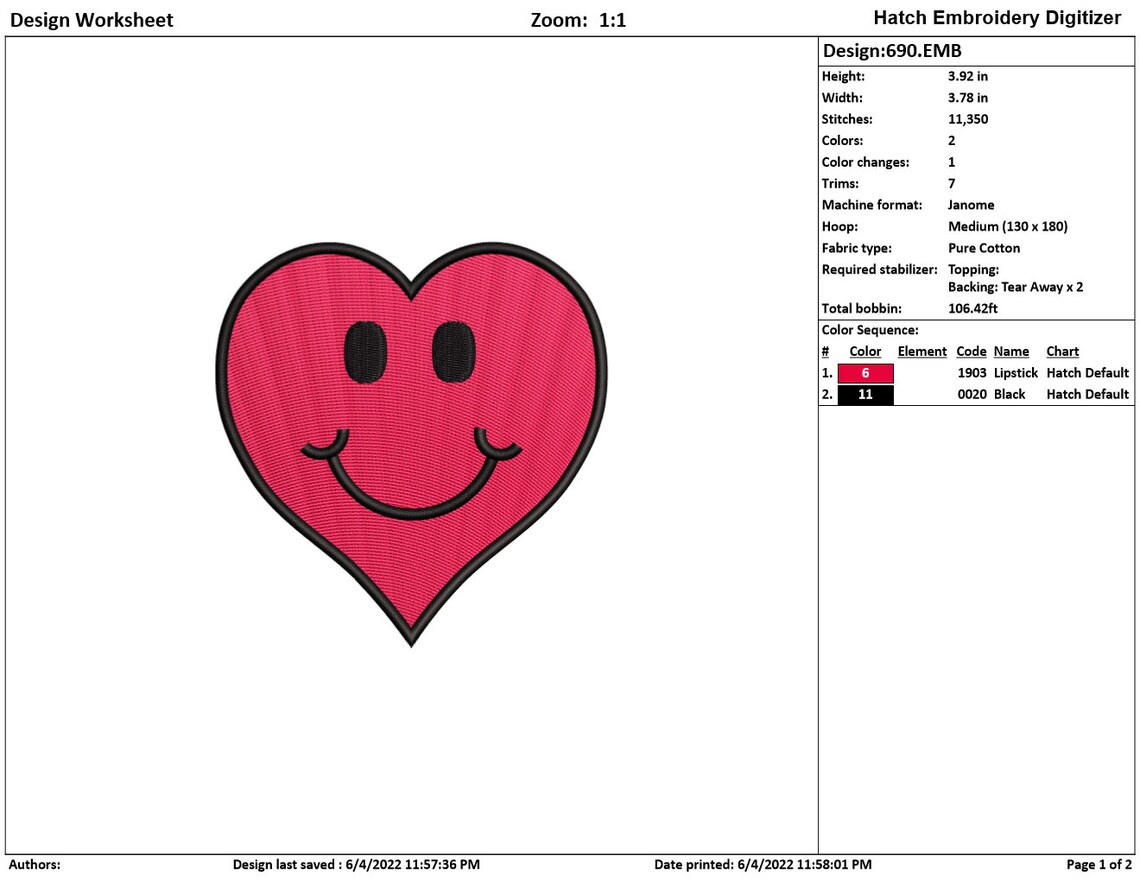Click the Total bobbin value 106.42ft

(x=976, y=308)
